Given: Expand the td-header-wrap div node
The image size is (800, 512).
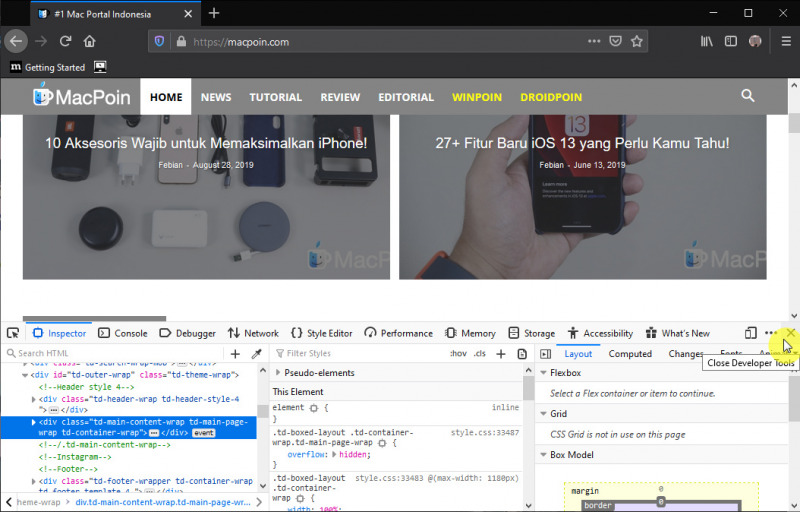Looking at the screenshot, I should pyautogui.click(x=34, y=399).
